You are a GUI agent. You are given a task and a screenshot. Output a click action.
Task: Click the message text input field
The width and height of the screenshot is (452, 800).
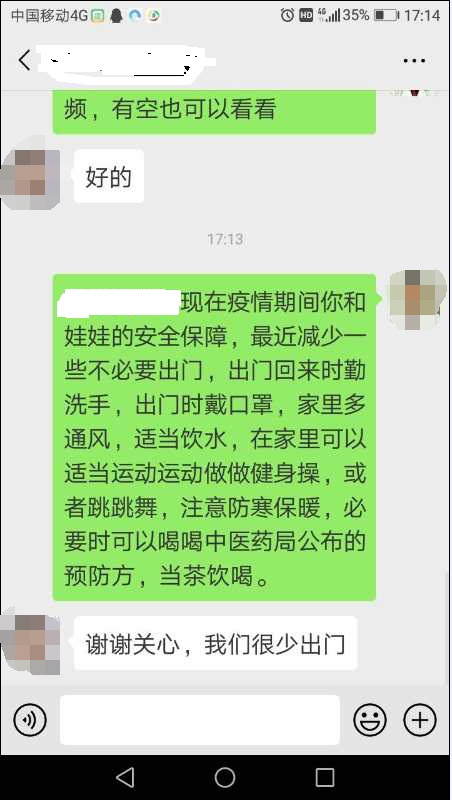[200, 720]
